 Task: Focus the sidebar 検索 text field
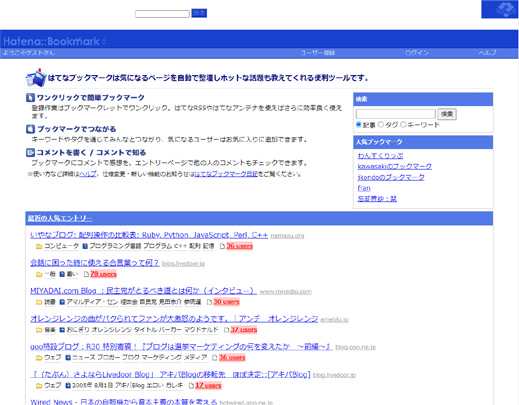396,114
